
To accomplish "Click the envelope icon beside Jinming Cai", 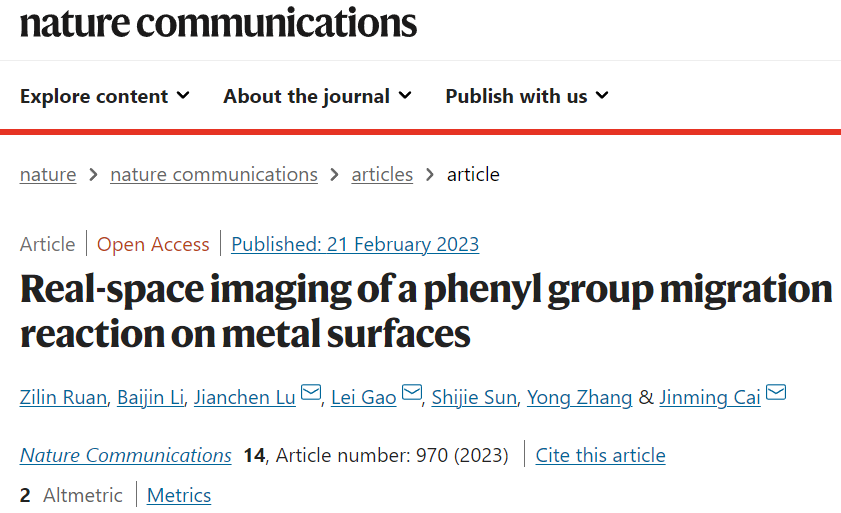I will pos(776,394).
